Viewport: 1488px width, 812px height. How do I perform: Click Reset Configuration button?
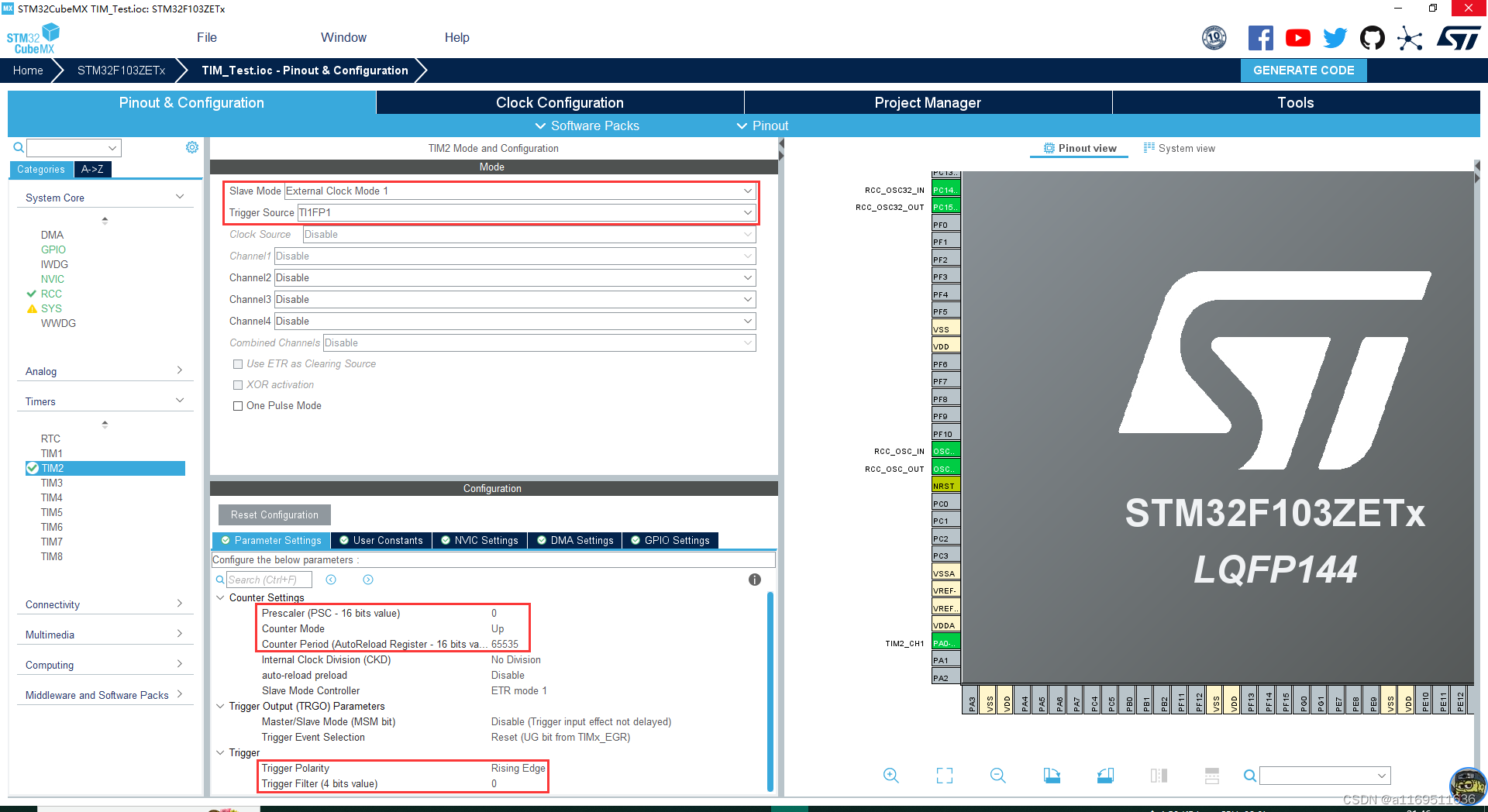pyautogui.click(x=274, y=514)
